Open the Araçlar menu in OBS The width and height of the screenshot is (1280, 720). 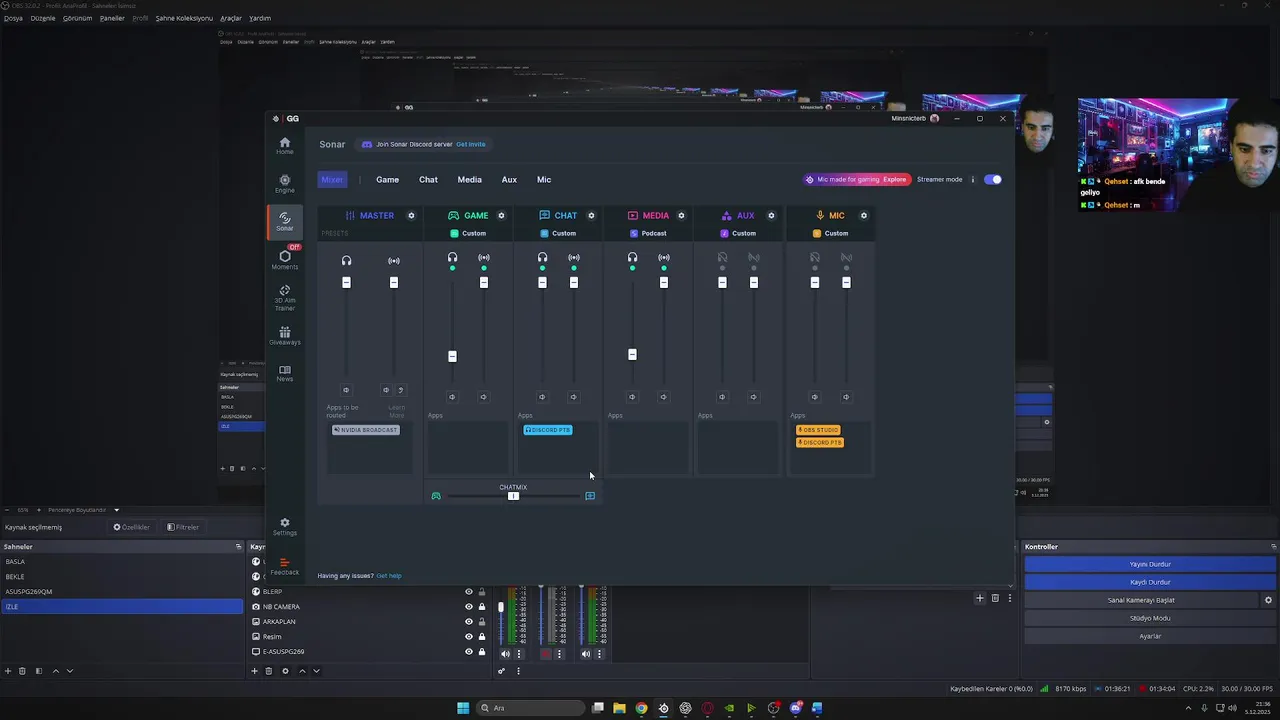(231, 18)
